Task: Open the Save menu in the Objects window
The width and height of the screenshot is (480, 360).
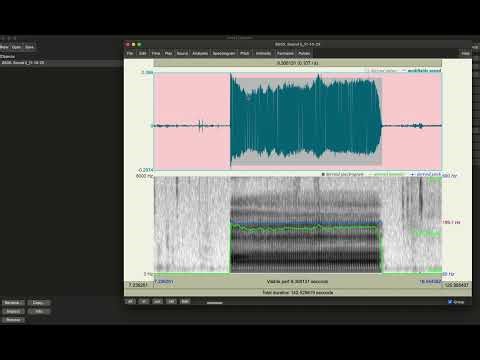Action: tap(29, 47)
